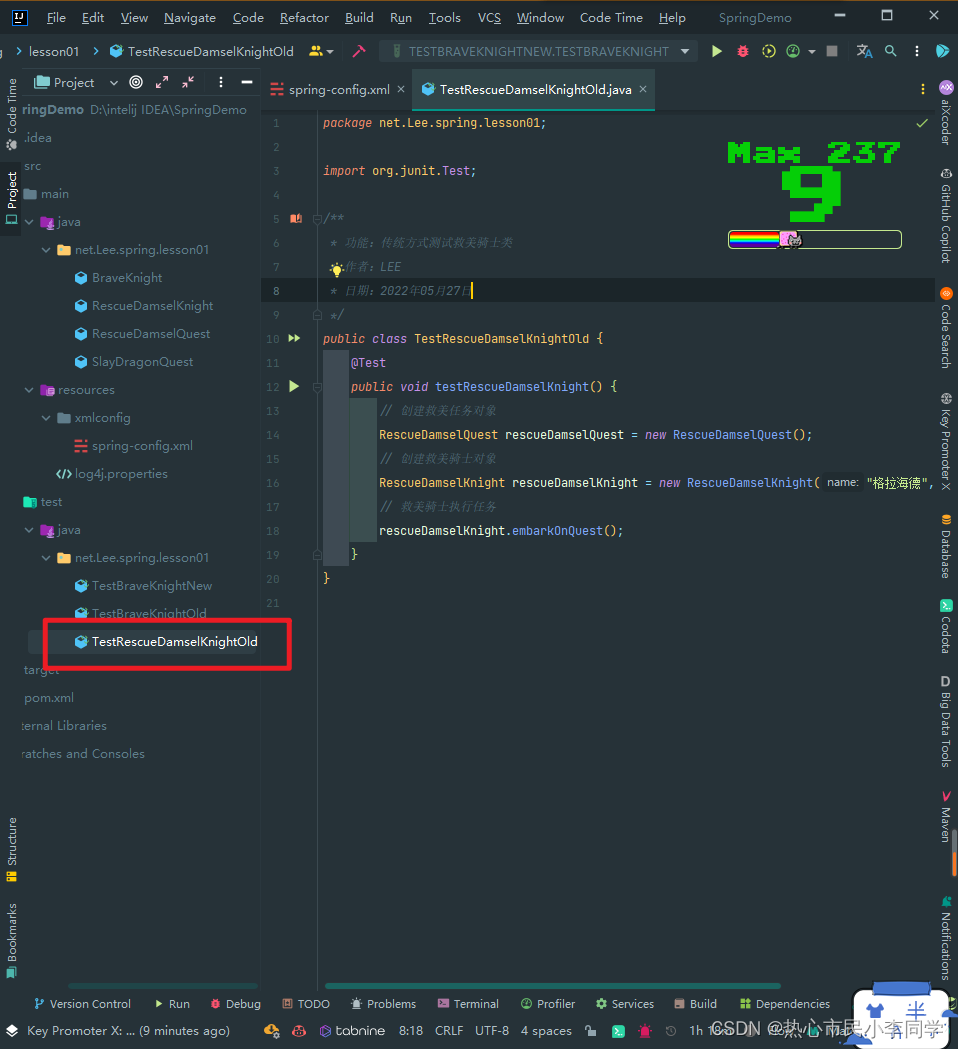Run the selected configuration with green play button
Viewport: 958px width, 1049px height.
[716, 51]
